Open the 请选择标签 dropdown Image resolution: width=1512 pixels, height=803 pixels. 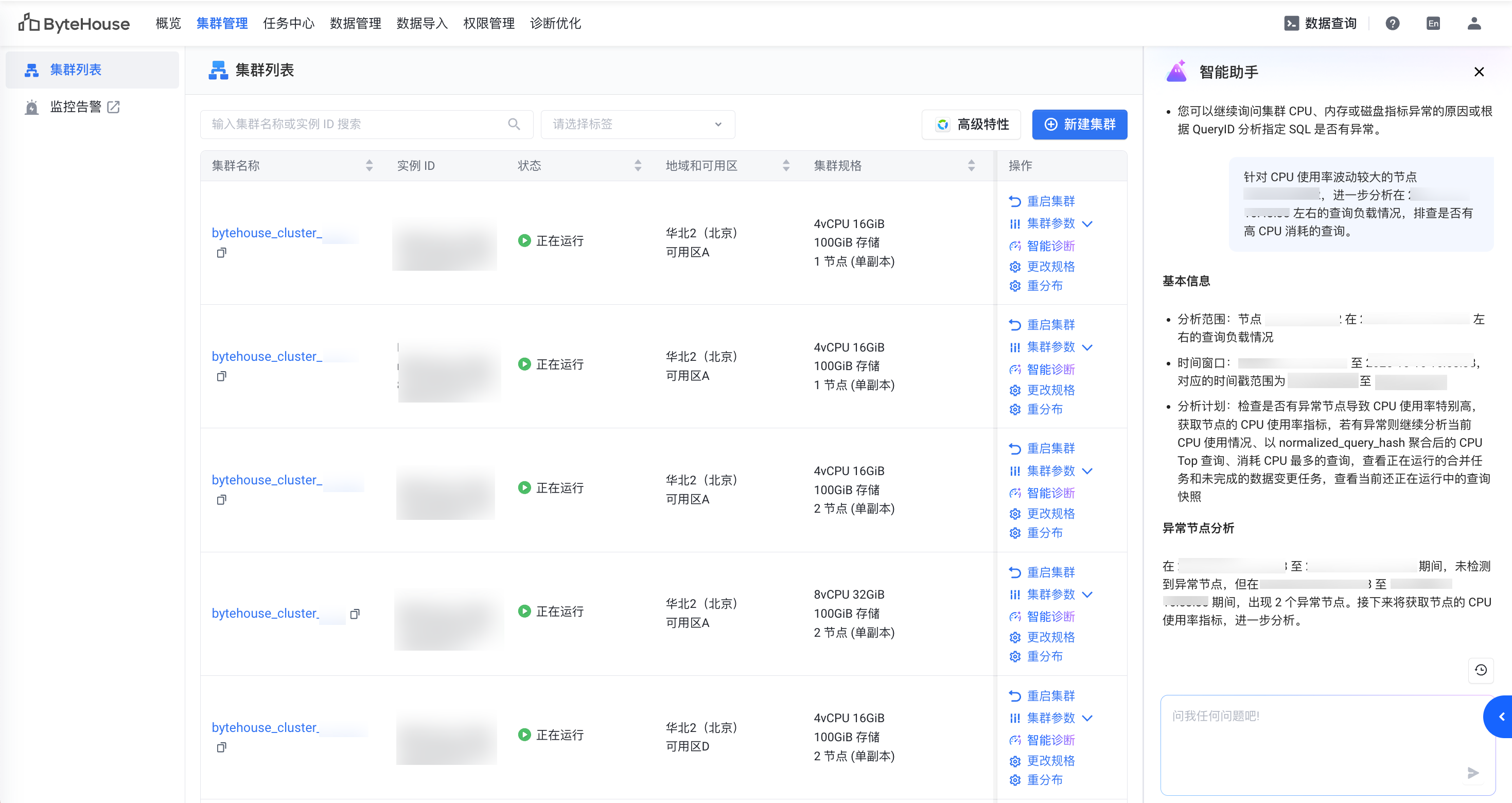pyautogui.click(x=638, y=124)
